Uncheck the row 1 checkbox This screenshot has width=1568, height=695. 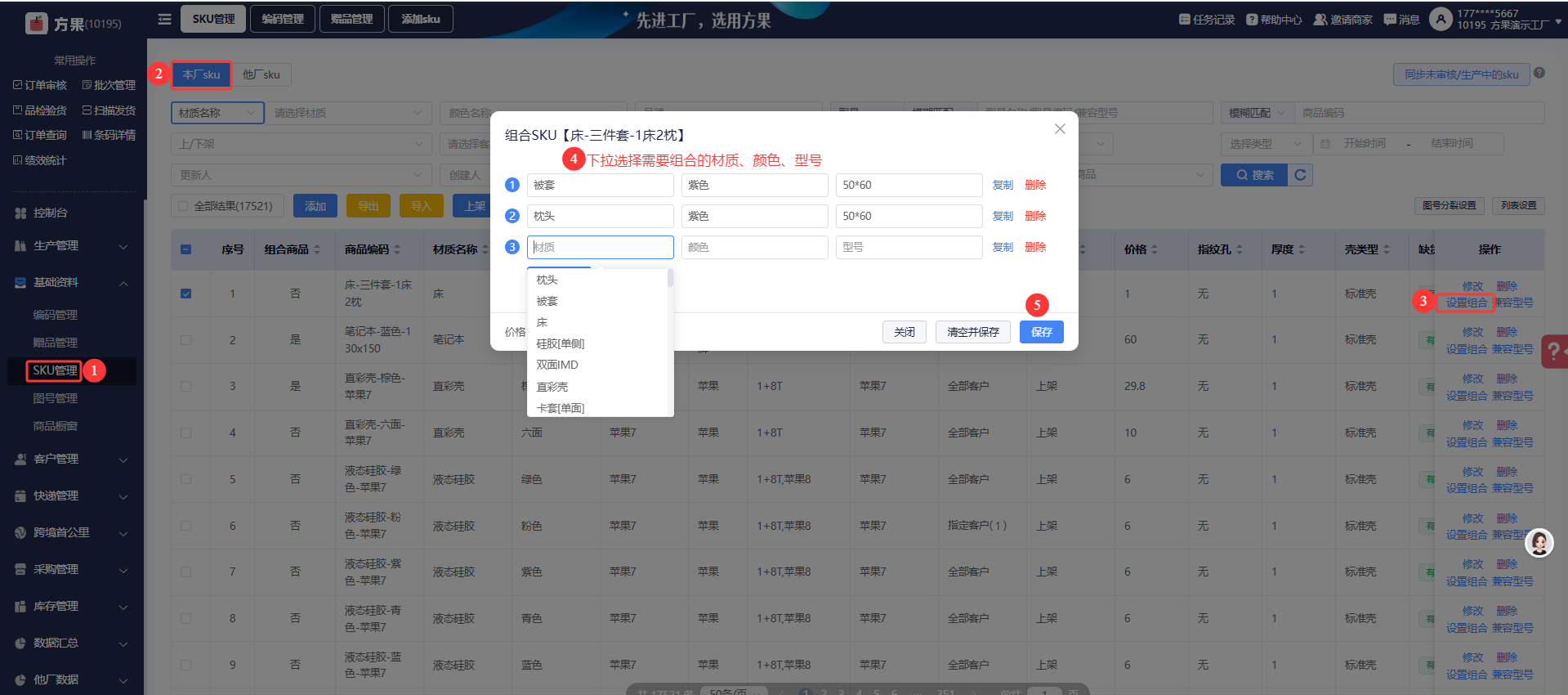(186, 294)
